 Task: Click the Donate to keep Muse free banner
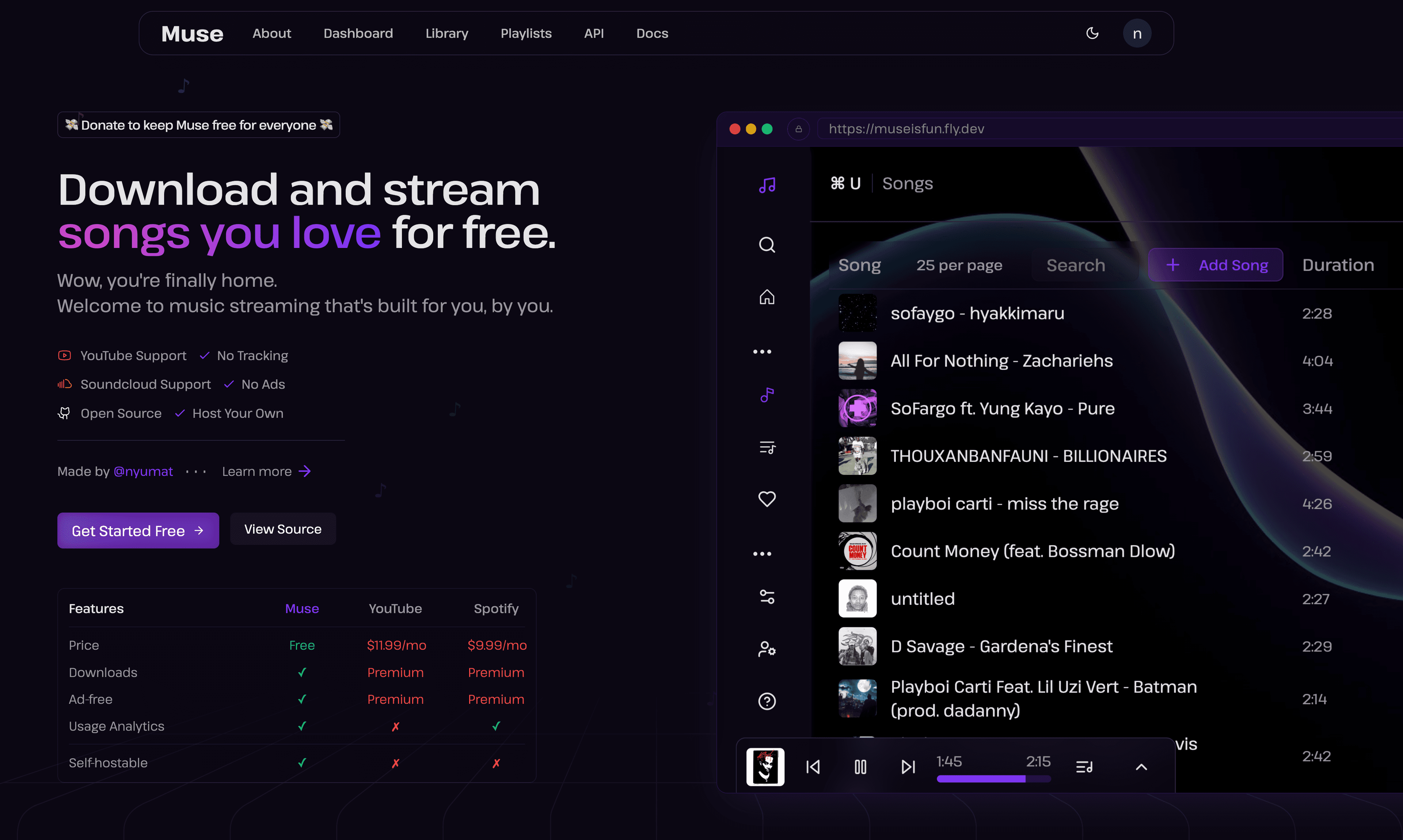[199, 125]
